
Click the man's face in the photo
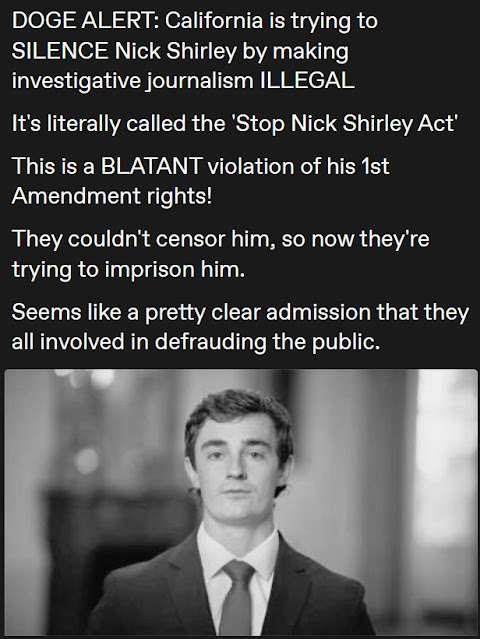[x=240, y=469]
